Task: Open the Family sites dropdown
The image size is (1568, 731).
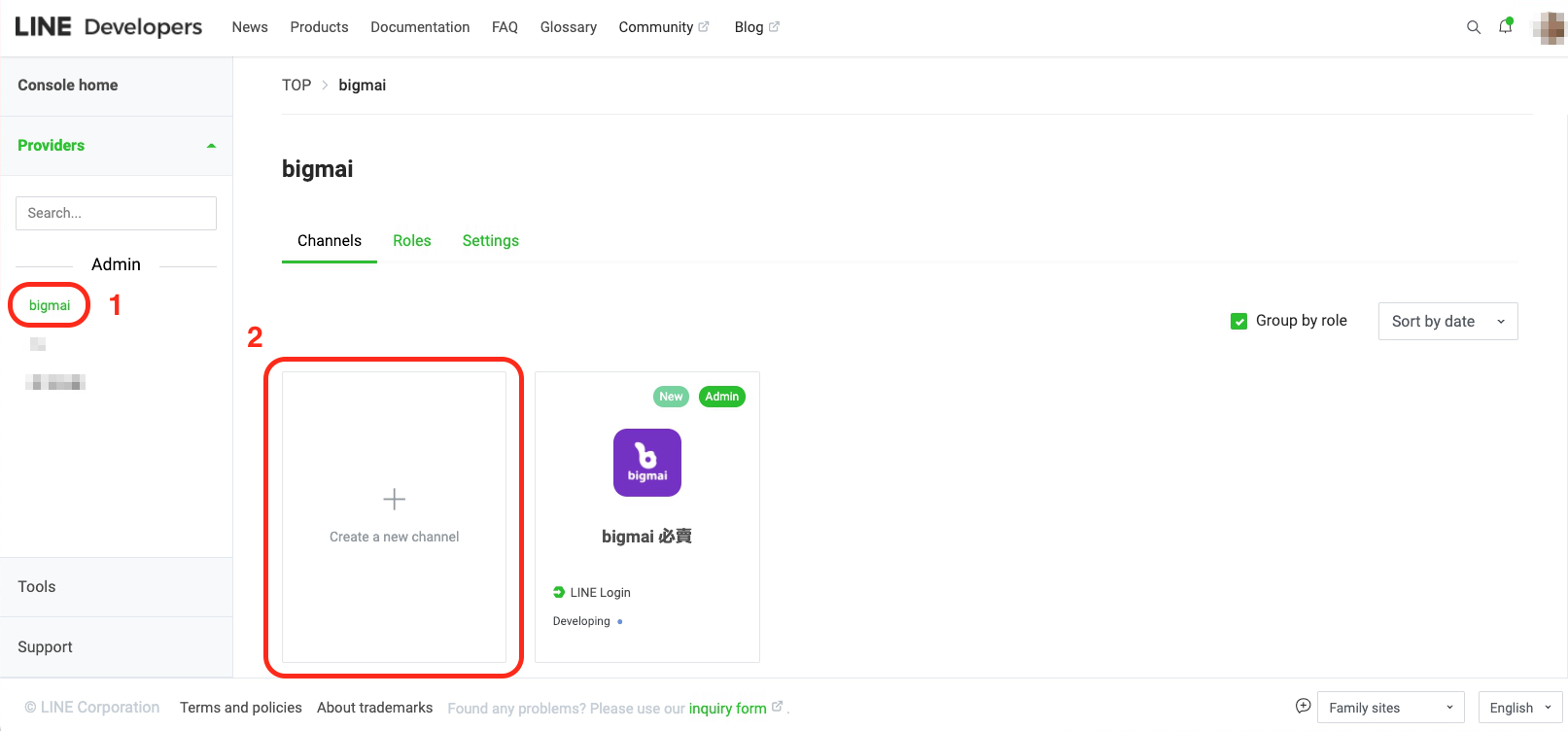Action: coord(1391,708)
